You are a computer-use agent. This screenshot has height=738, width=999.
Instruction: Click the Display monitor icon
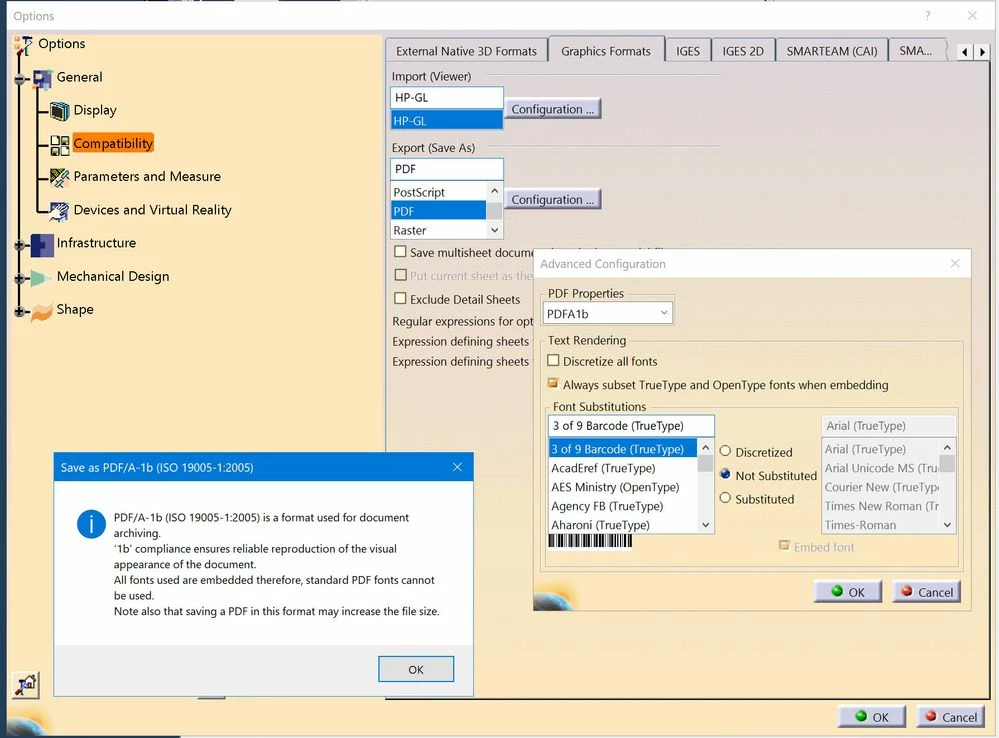click(59, 111)
